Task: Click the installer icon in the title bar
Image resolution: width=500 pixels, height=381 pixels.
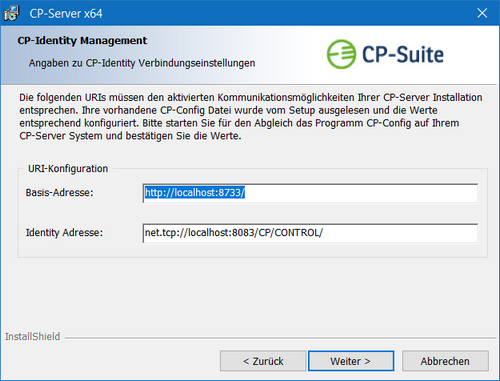Action: (x=12, y=13)
